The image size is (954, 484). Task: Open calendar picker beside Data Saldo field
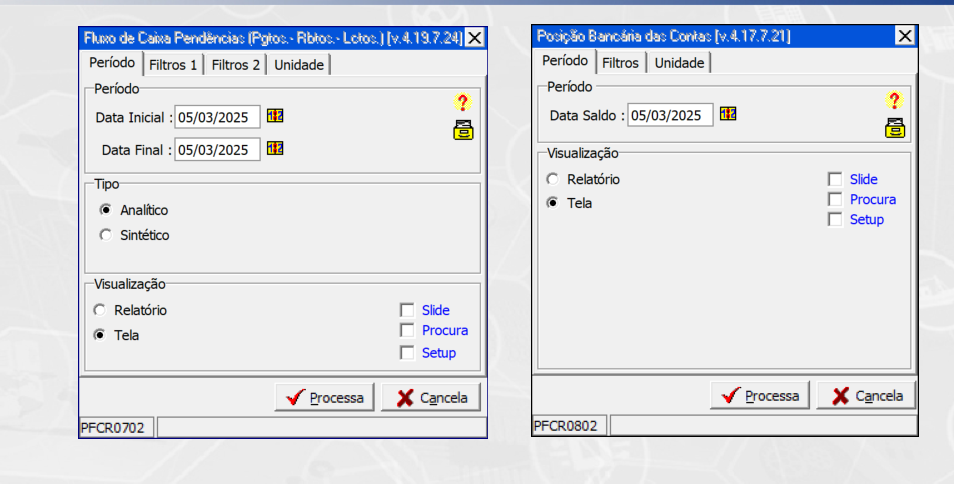728,114
